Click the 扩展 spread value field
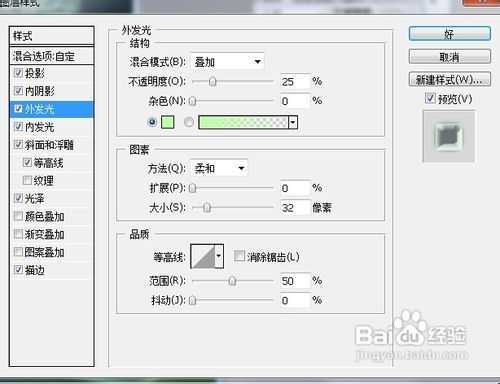 tap(295, 188)
